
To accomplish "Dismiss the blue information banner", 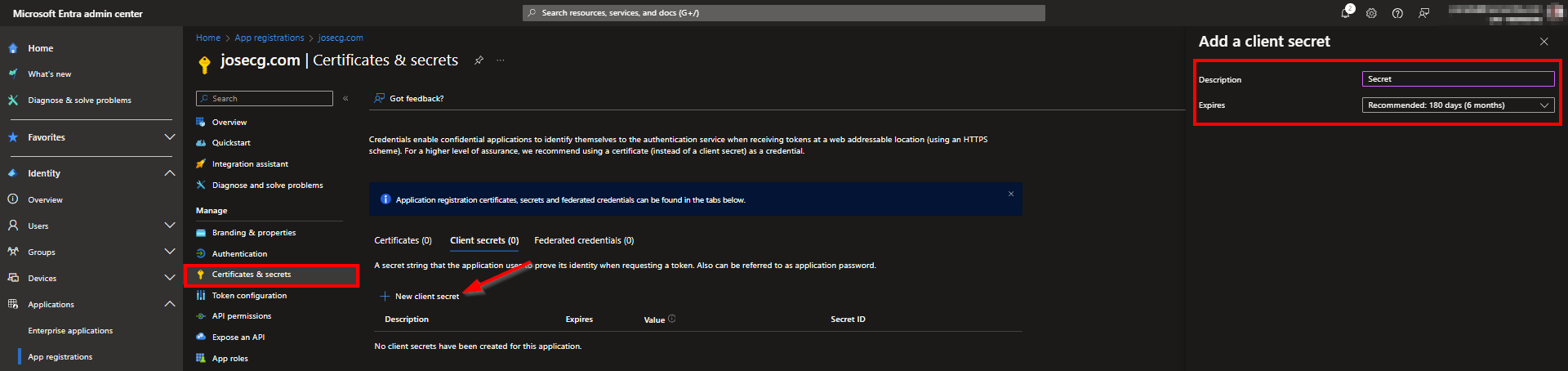I will (x=1011, y=194).
